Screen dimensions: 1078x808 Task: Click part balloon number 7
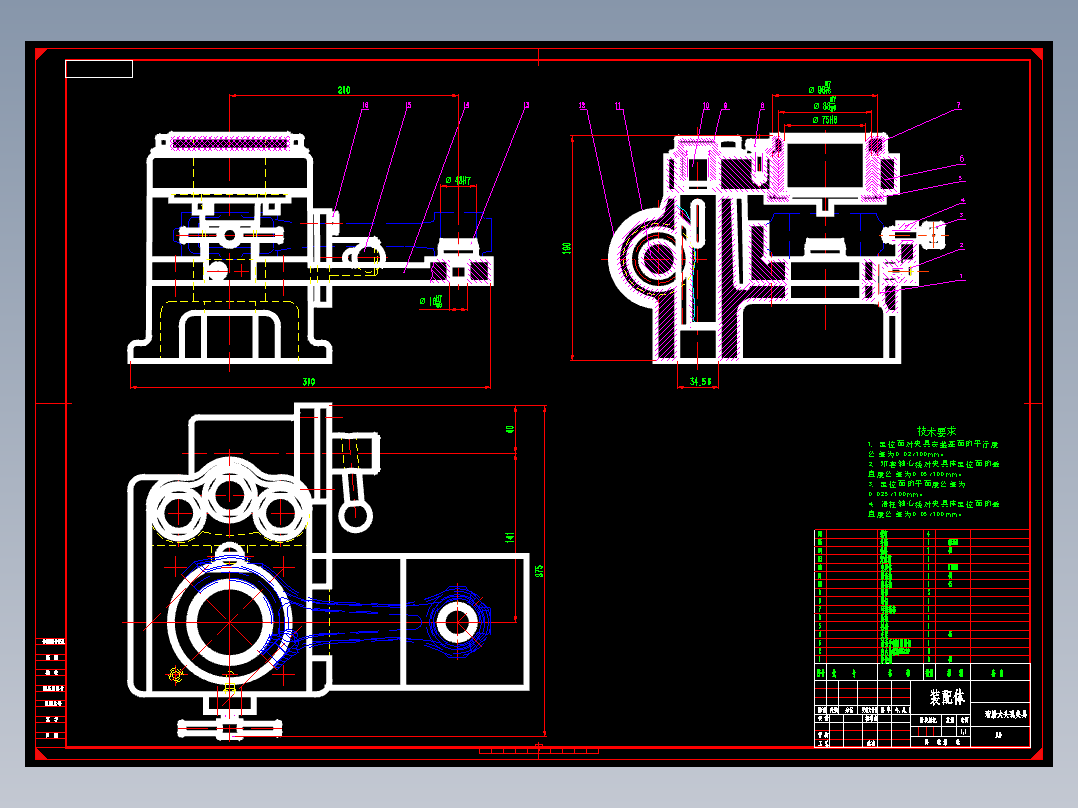(958, 106)
